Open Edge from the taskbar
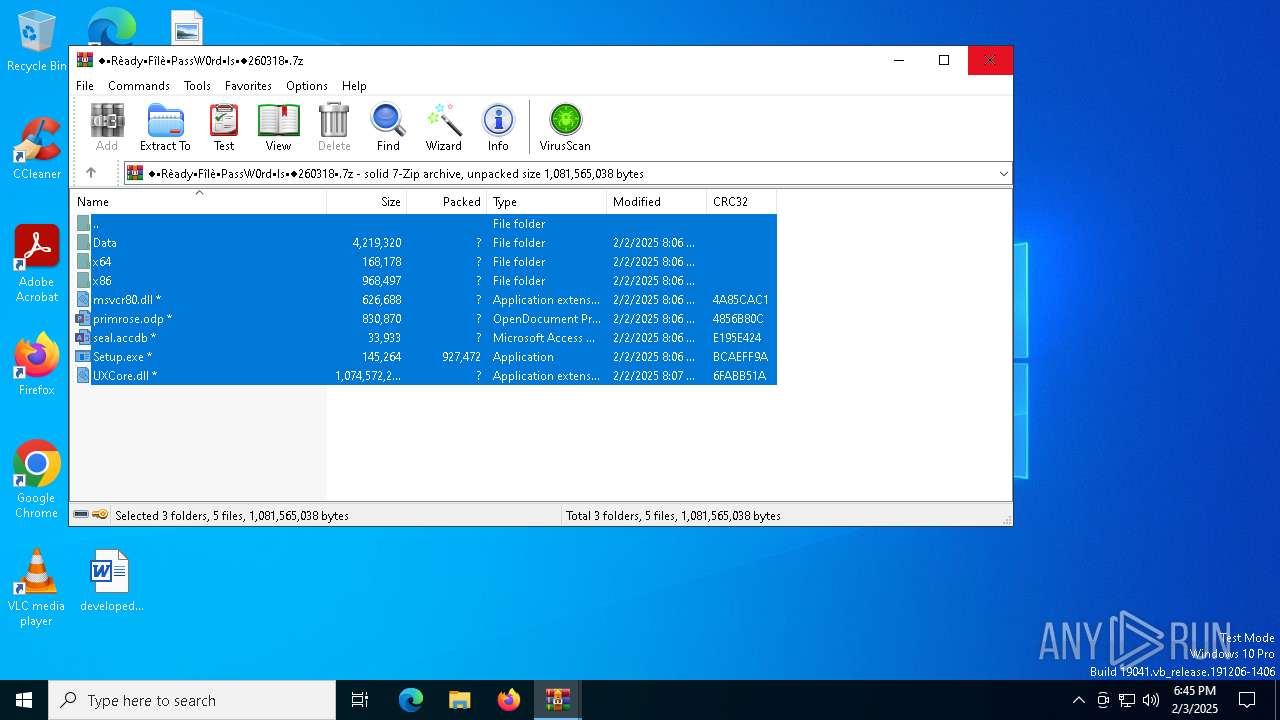The width and height of the screenshot is (1280, 720). 411,700
